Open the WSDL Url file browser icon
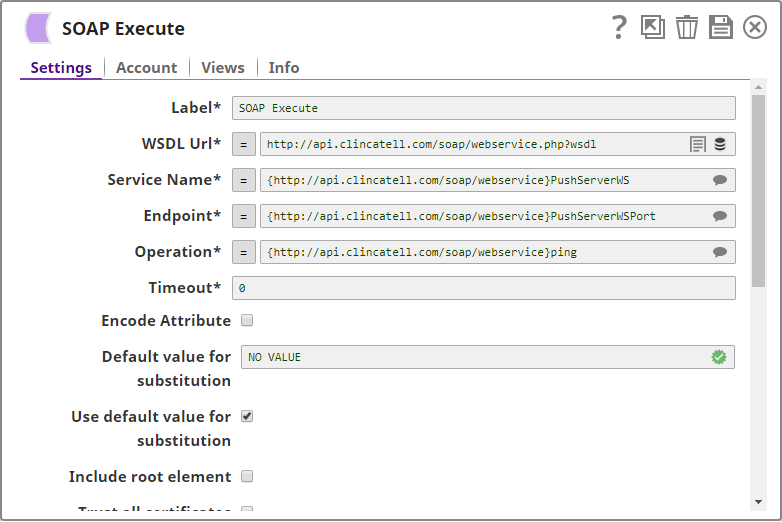The image size is (782, 522). 698,144
